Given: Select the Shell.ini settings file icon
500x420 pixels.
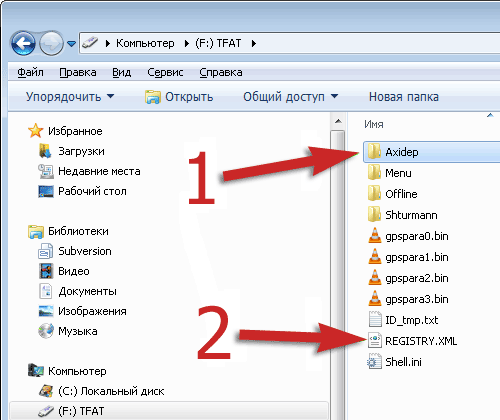Looking at the screenshot, I should point(374,362).
